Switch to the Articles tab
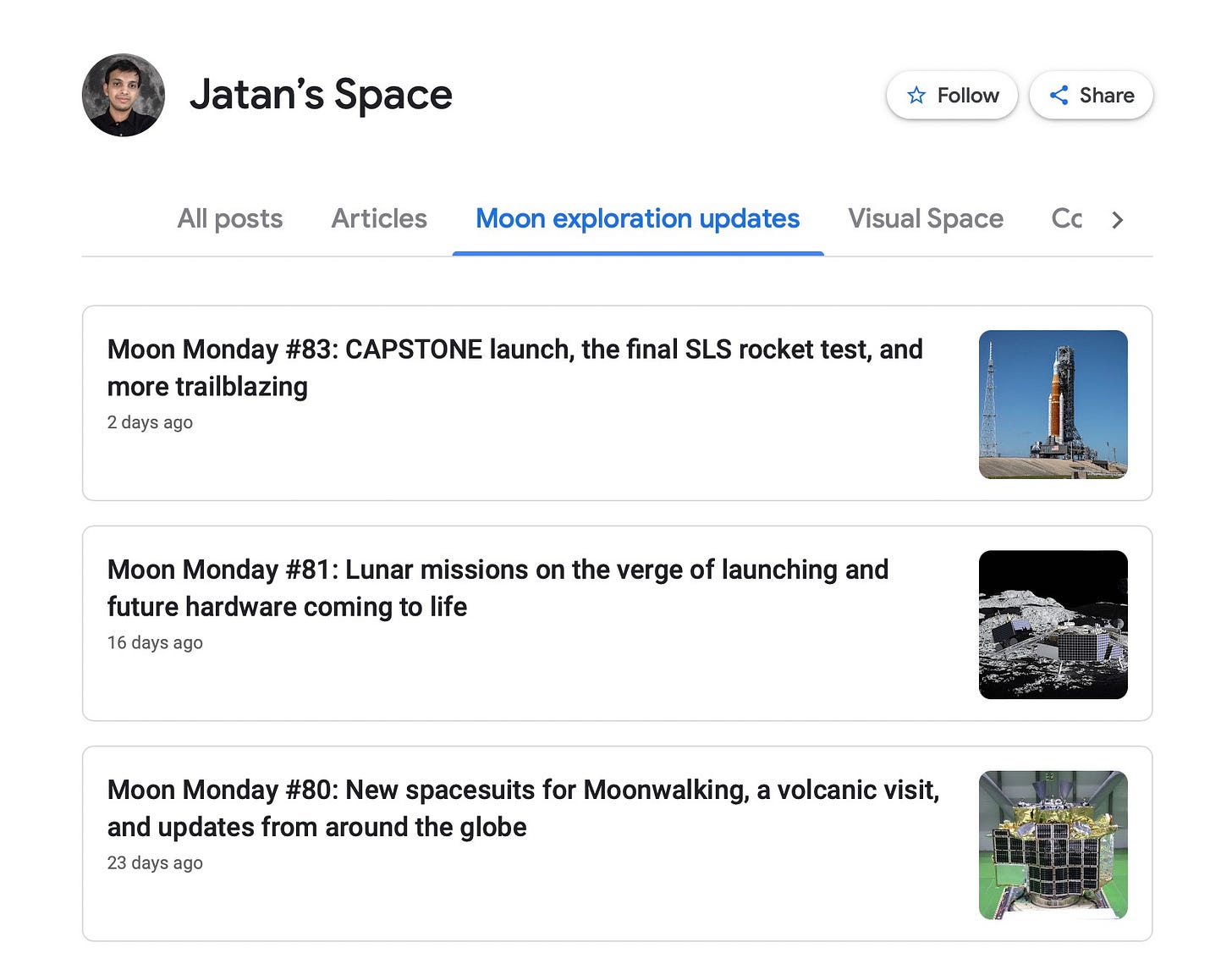The width and height of the screenshot is (1232, 964). (379, 218)
